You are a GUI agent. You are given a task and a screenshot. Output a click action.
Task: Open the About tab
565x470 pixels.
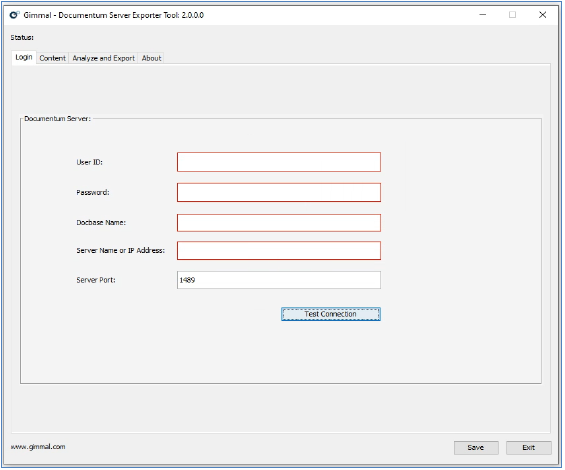[x=151, y=58]
